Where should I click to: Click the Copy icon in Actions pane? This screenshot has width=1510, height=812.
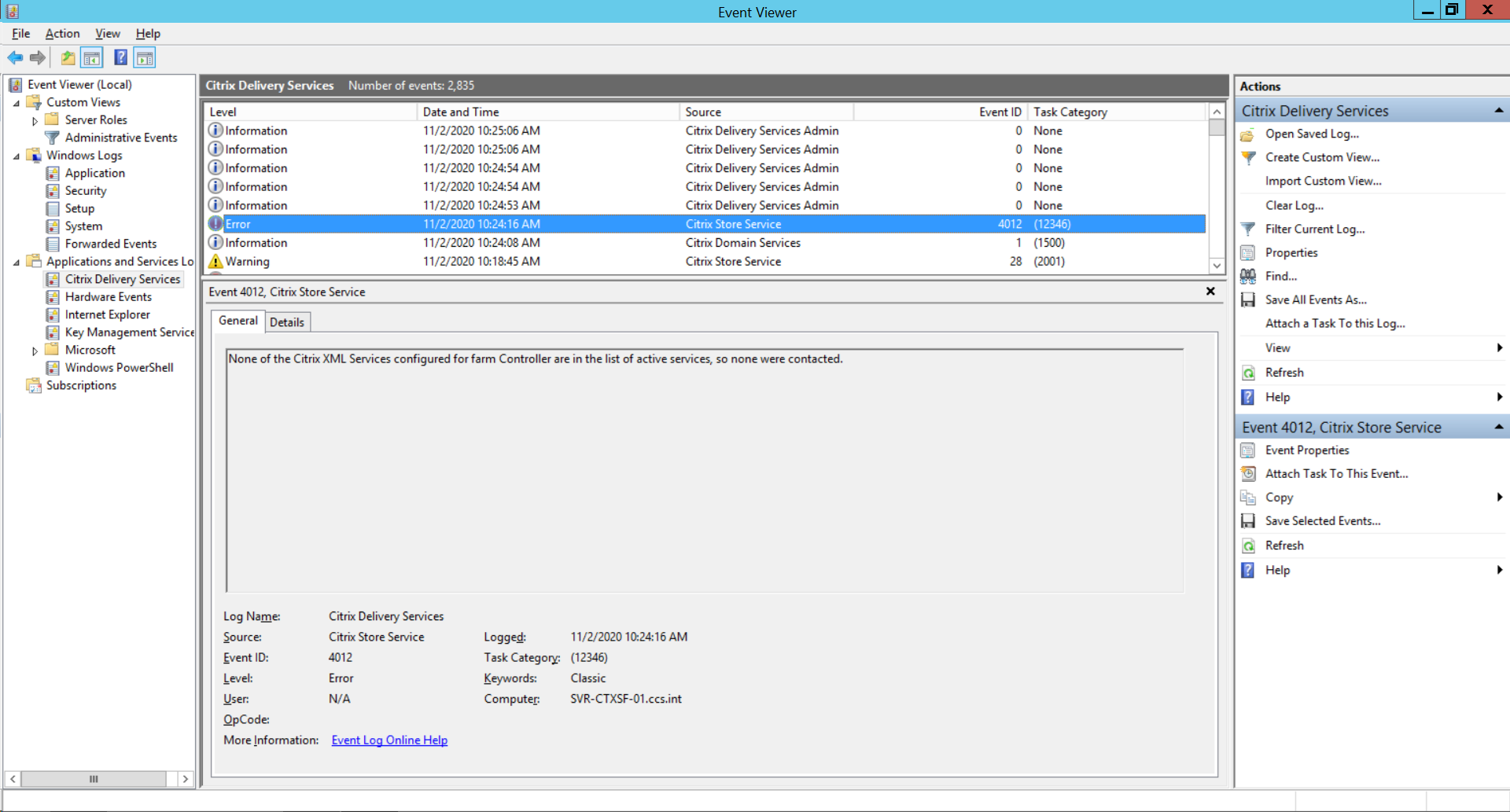(x=1248, y=498)
